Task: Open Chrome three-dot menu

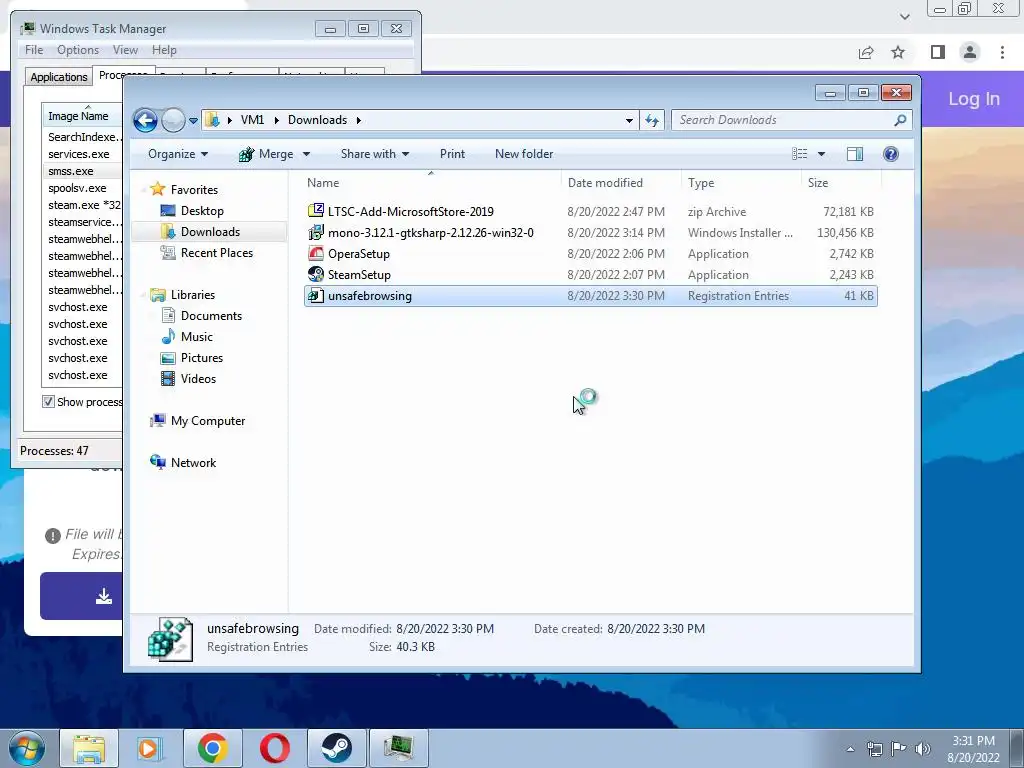Action: tap(1002, 52)
